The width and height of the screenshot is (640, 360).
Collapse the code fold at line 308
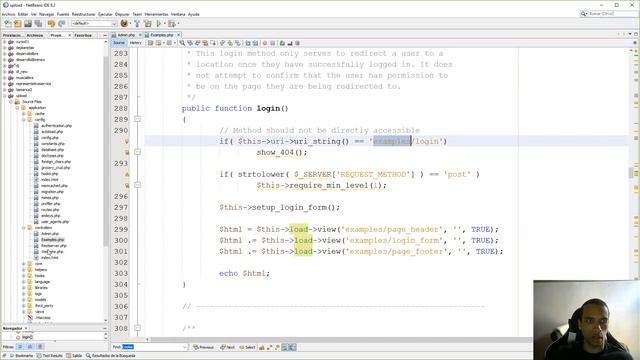[x=138, y=328]
